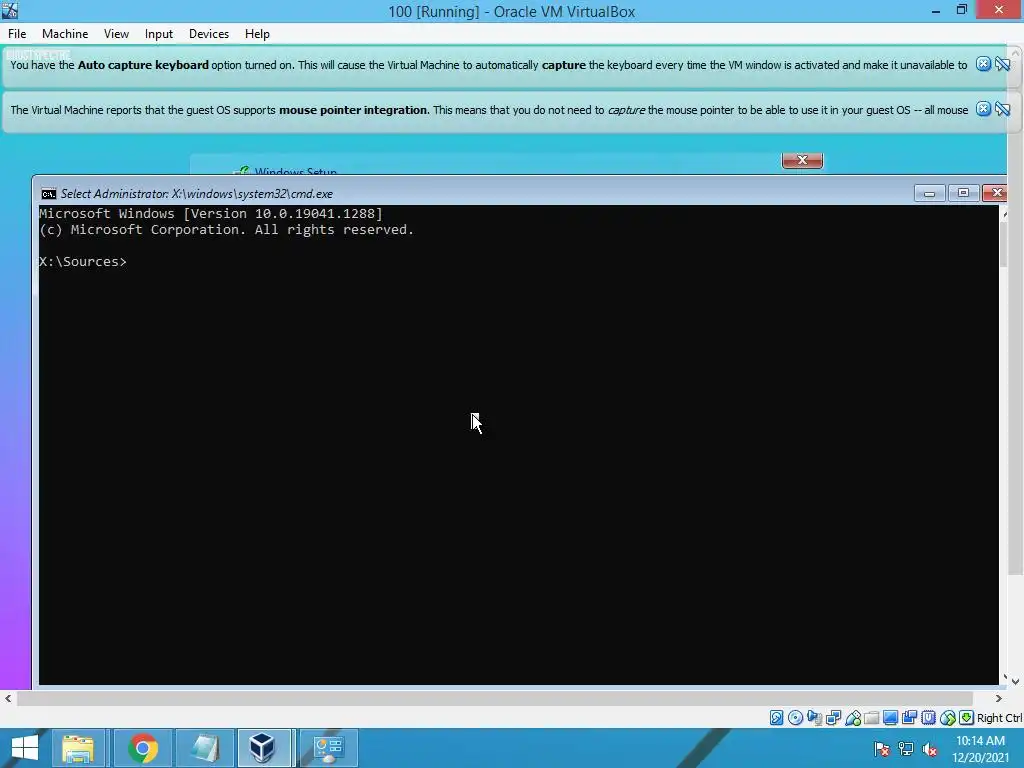Viewport: 1024px width, 768px height.
Task: Maximize the cmd.exe window
Action: (963, 193)
